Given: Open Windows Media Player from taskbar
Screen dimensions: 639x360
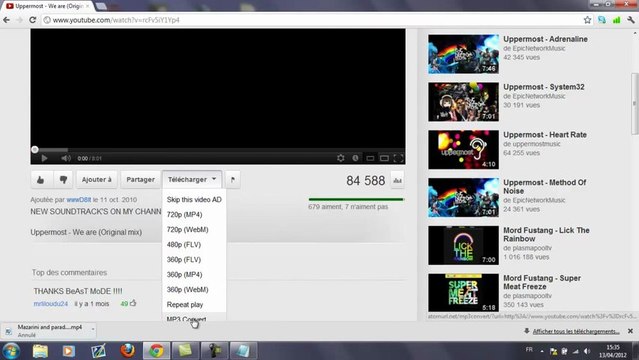Looking at the screenshot, I should [68, 351].
